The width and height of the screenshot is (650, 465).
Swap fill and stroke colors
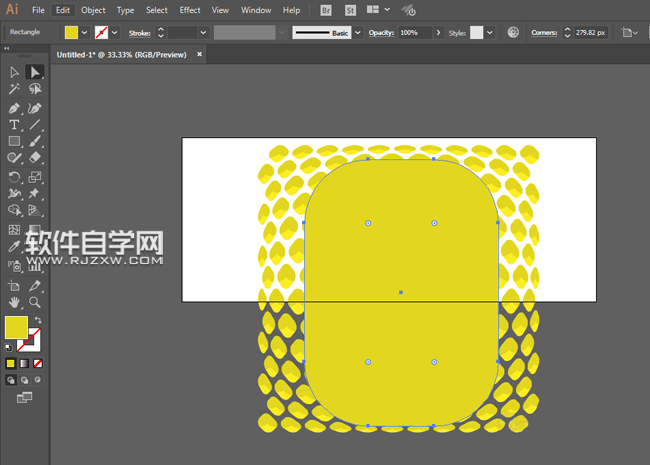click(38, 320)
